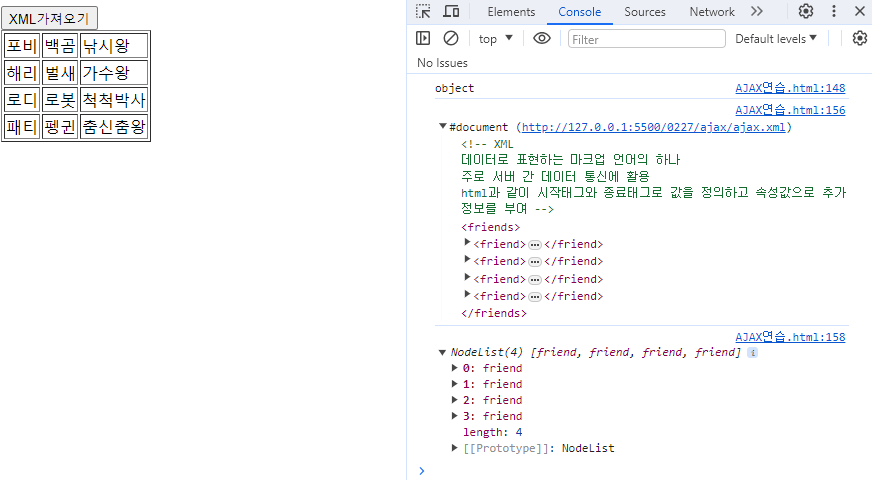Expand NodeList item 2: friend
This screenshot has height=480, width=872.
click(x=454, y=400)
